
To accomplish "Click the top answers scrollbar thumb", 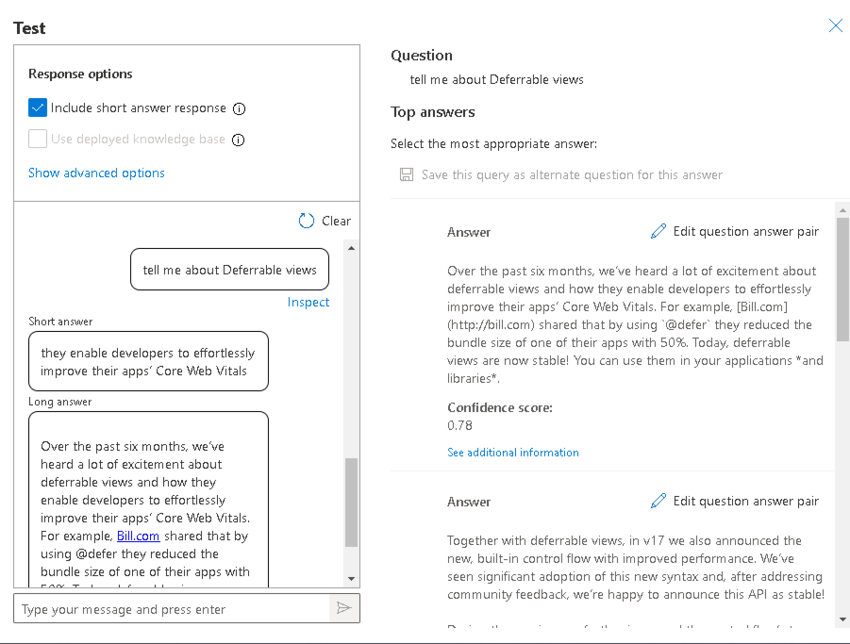I will pyautogui.click(x=842, y=280).
